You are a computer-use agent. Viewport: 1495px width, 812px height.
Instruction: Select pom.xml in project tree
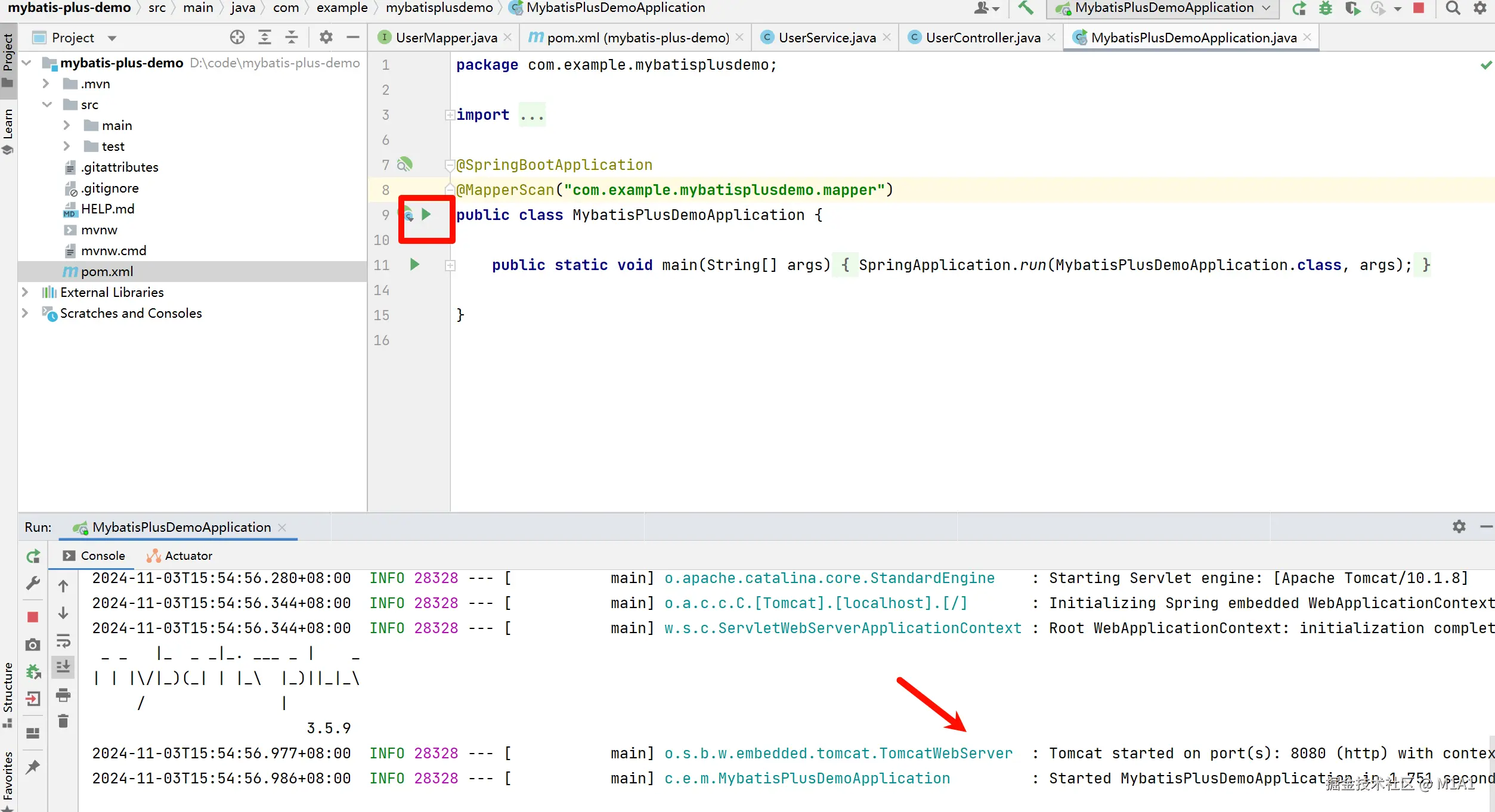click(x=107, y=271)
